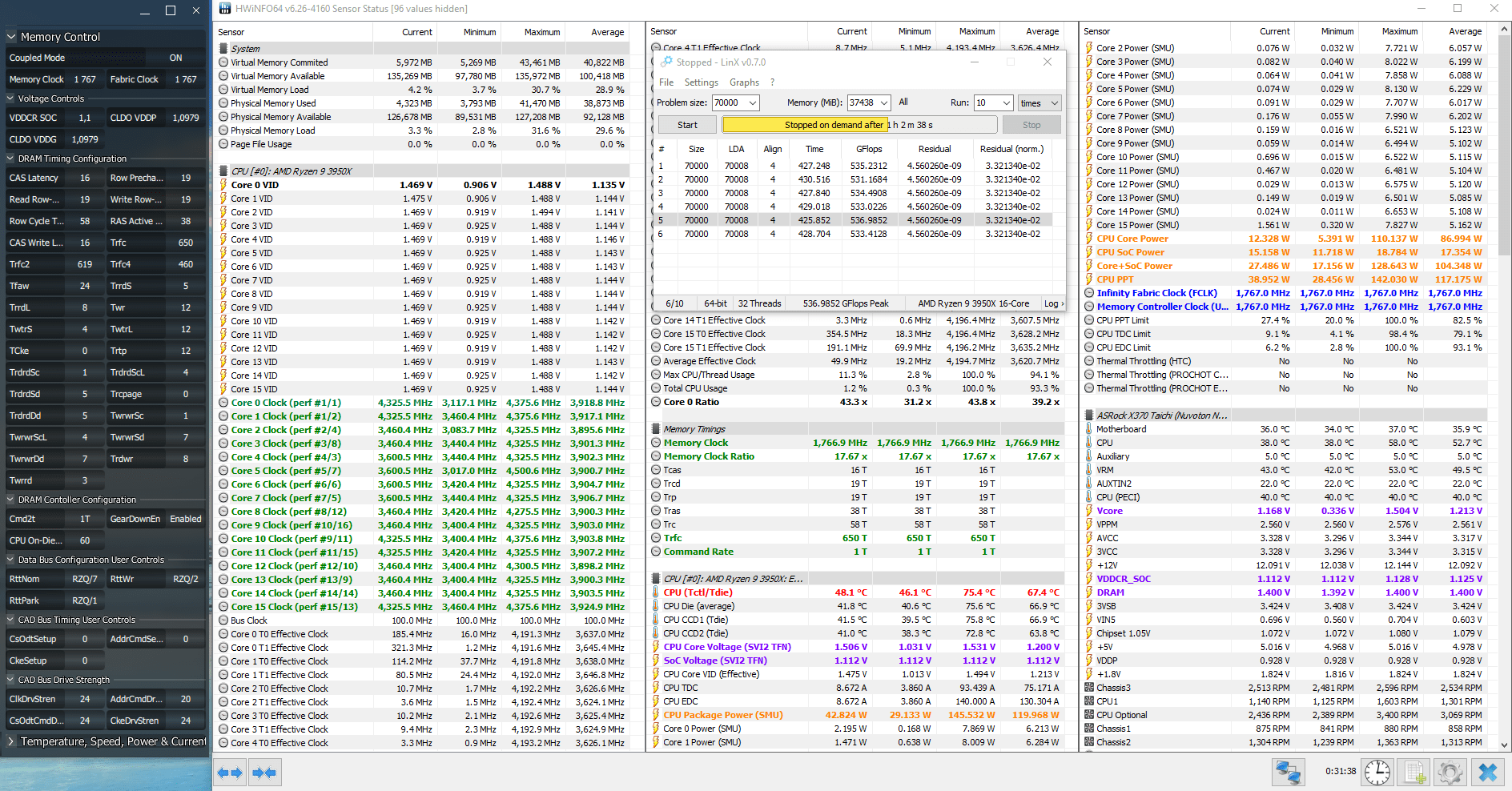Screen dimensions: 1512x791
Task: Click the DRAM voltage lightning icon
Action: [x=1089, y=592]
